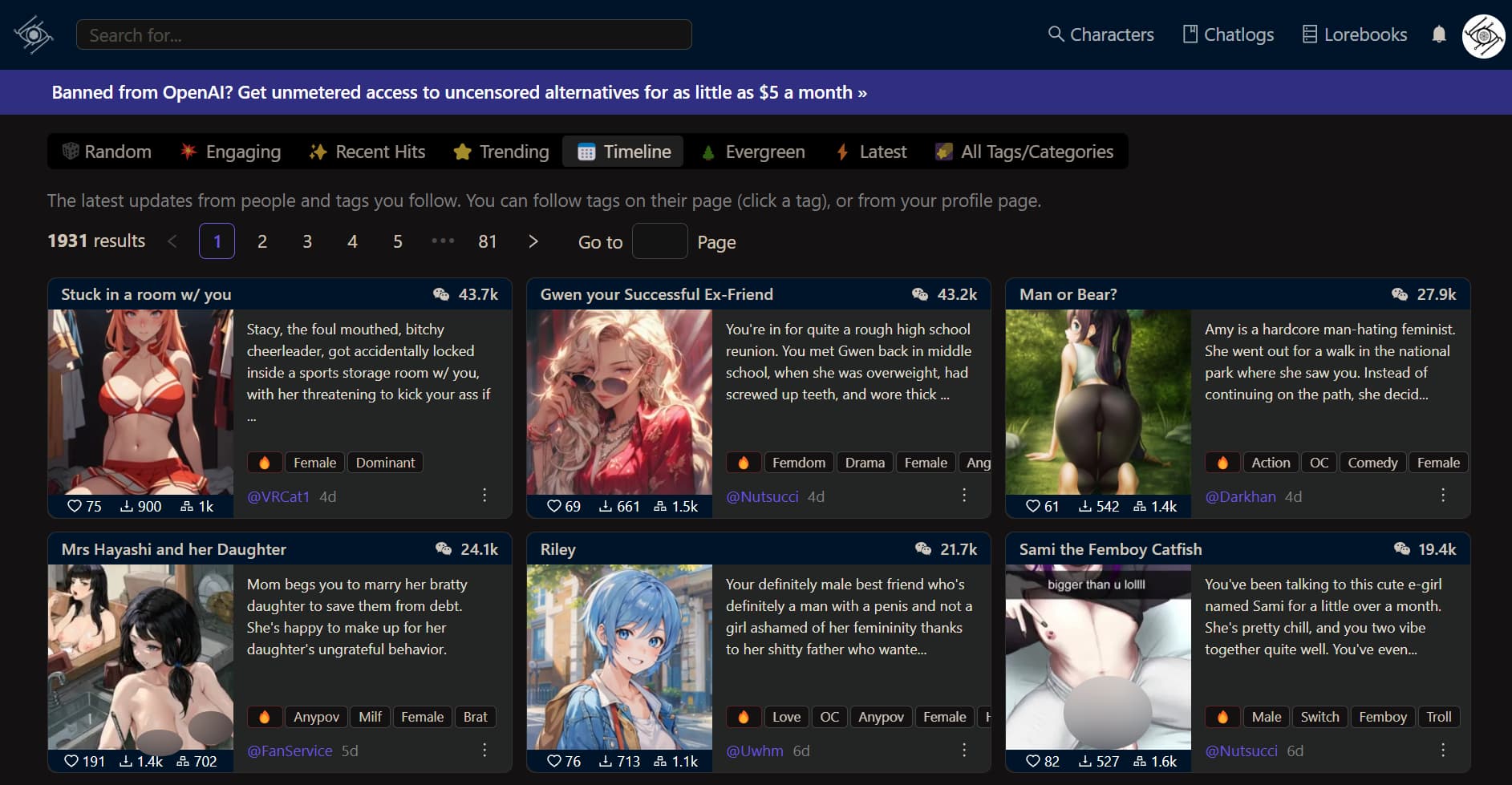Screen dimensions: 1512x785
Task: Open the Comedy tag on 'Man or Bear?'
Action: coord(1372,463)
